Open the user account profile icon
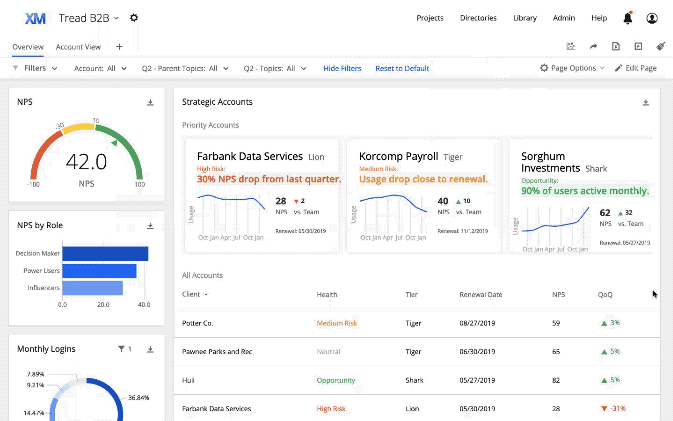 pyautogui.click(x=652, y=18)
